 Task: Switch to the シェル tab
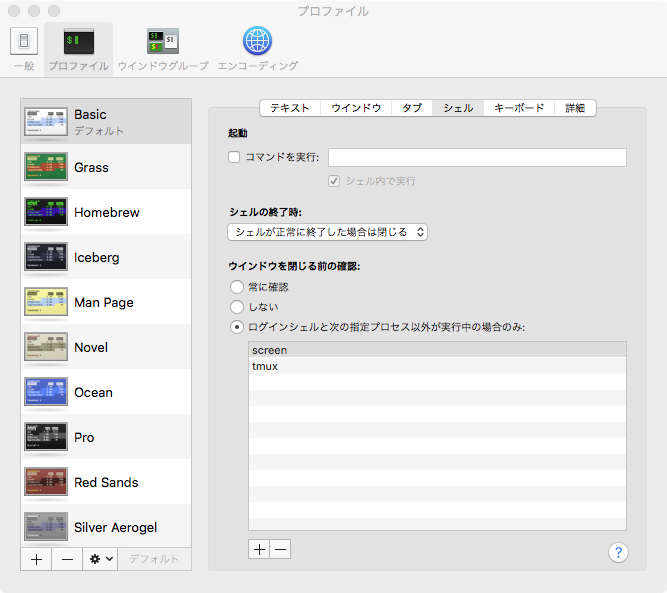tap(458, 108)
